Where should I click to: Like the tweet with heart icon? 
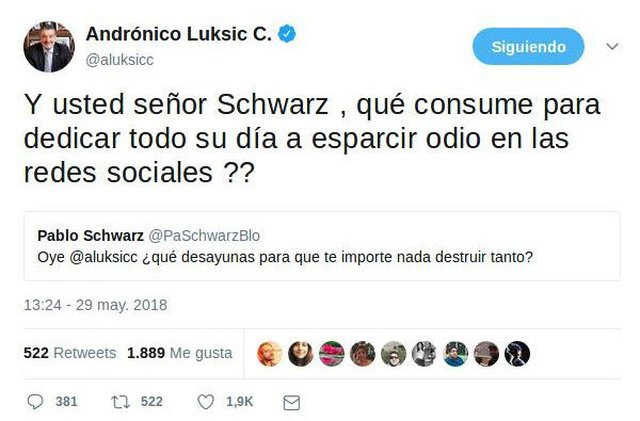pos(206,402)
